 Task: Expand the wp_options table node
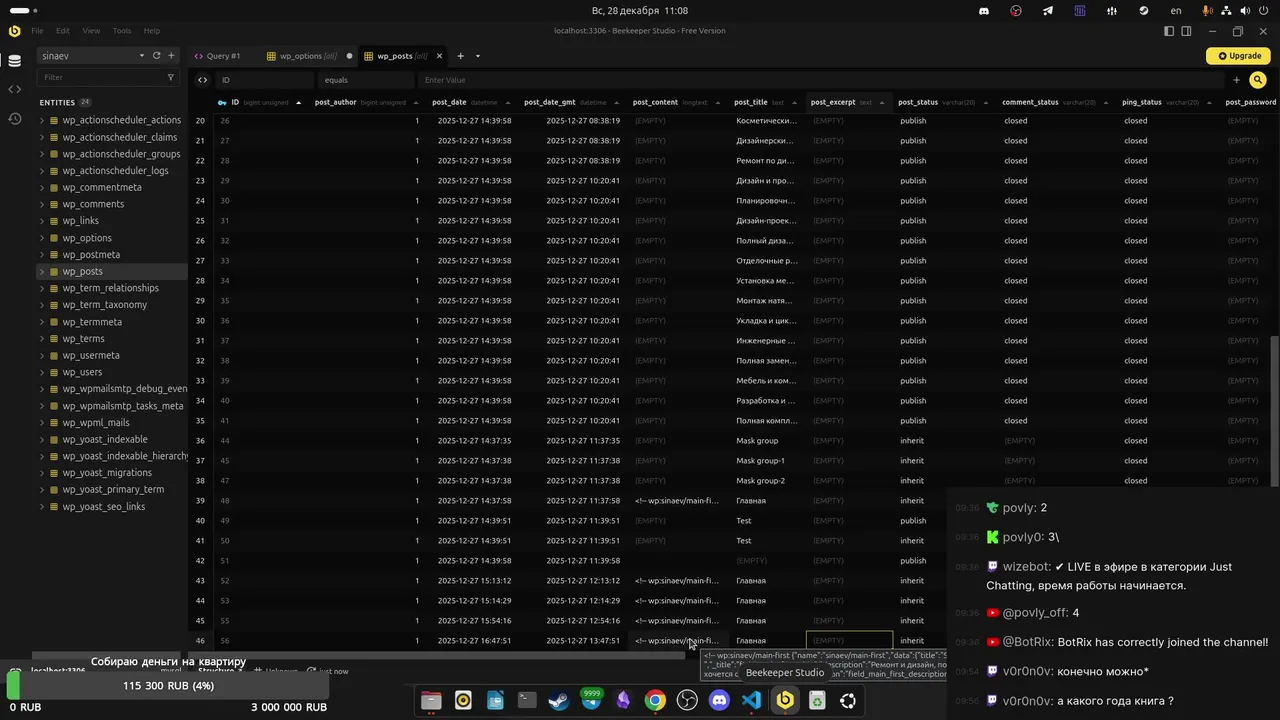coord(42,238)
